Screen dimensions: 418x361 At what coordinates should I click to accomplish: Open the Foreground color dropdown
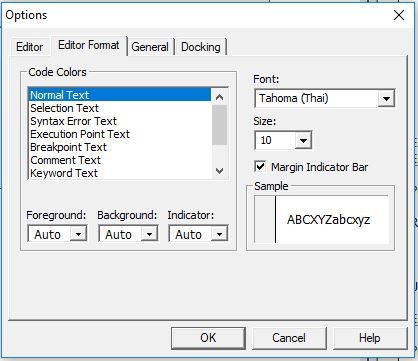pyautogui.click(x=78, y=234)
